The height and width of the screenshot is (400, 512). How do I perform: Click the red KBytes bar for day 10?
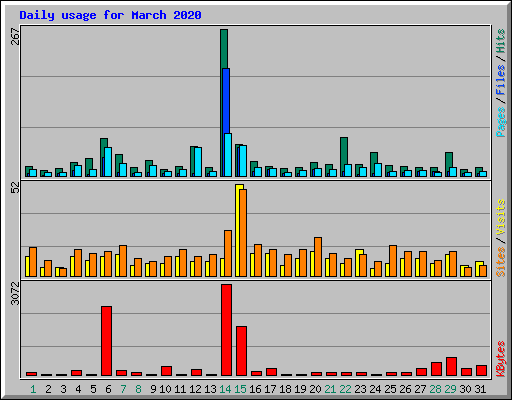166,371
